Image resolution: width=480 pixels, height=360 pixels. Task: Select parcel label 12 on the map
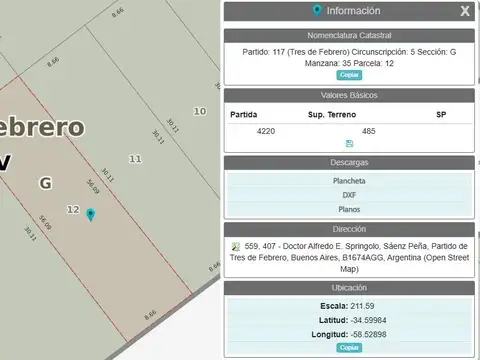73,210
